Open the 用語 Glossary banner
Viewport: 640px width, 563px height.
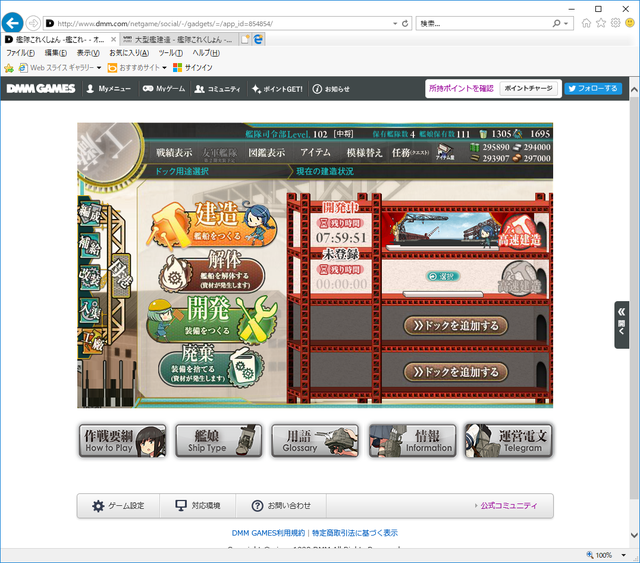point(315,441)
